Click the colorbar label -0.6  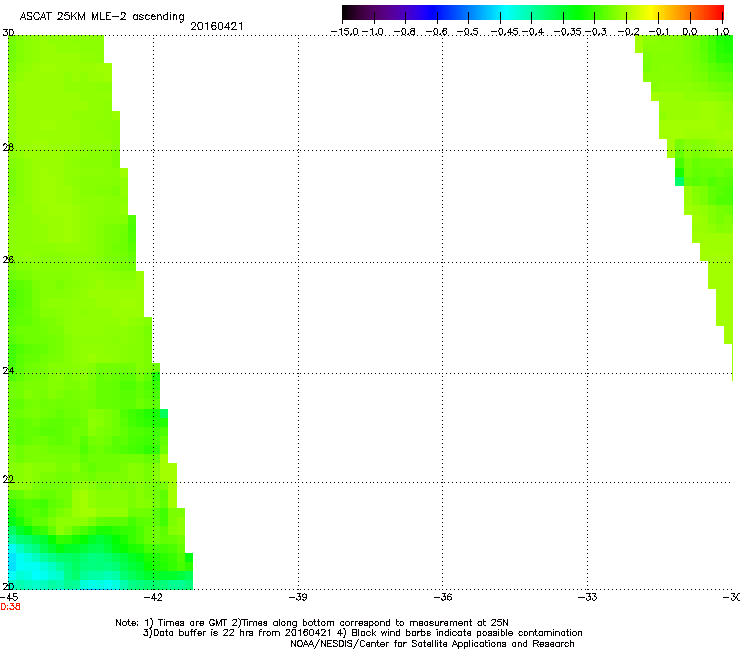click(x=437, y=32)
